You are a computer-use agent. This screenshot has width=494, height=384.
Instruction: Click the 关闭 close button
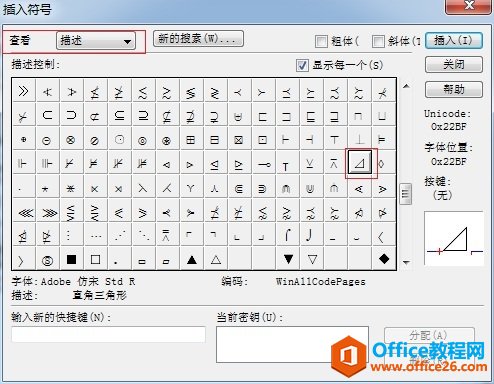[454, 64]
